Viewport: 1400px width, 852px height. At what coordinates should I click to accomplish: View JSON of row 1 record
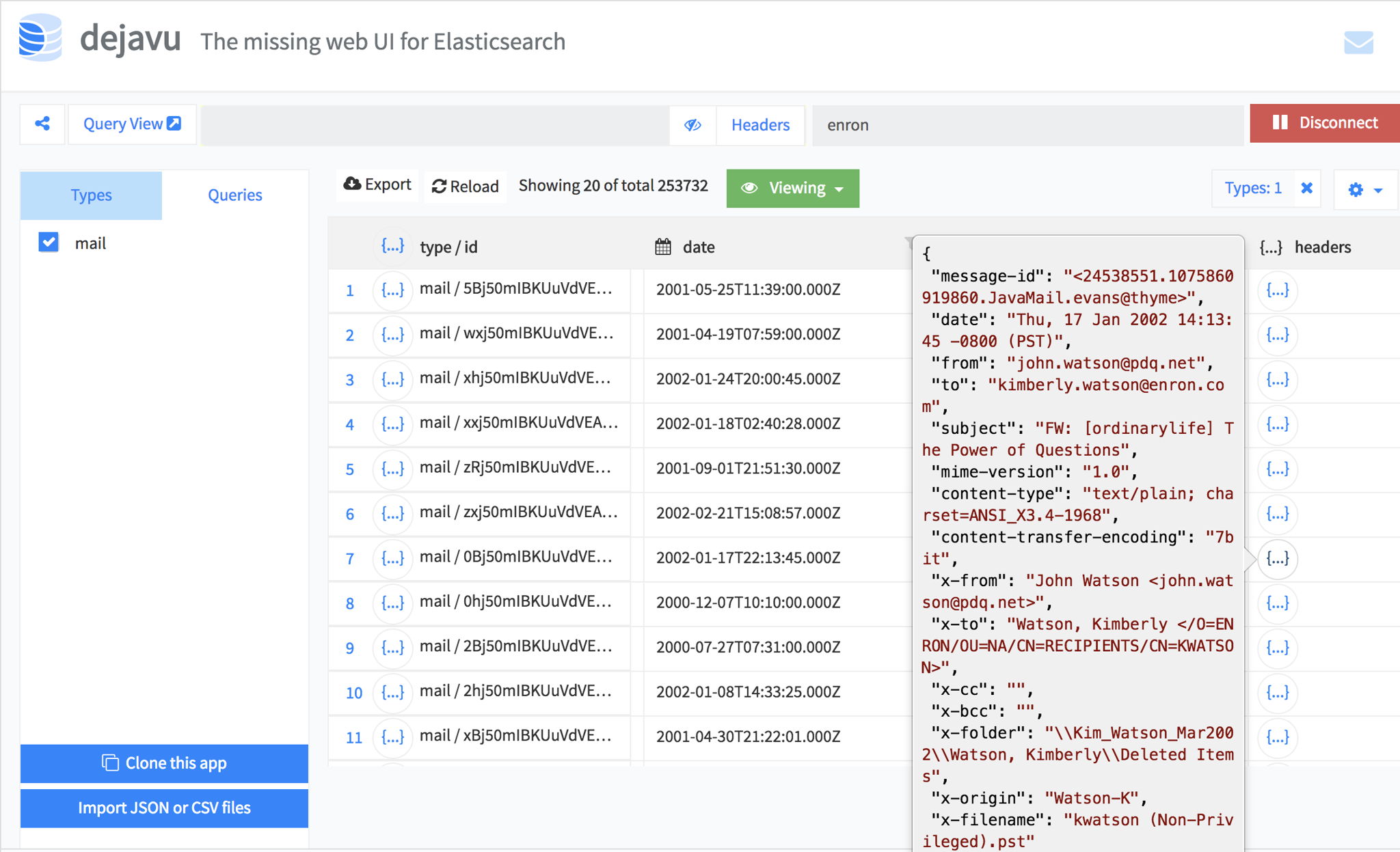click(x=392, y=290)
